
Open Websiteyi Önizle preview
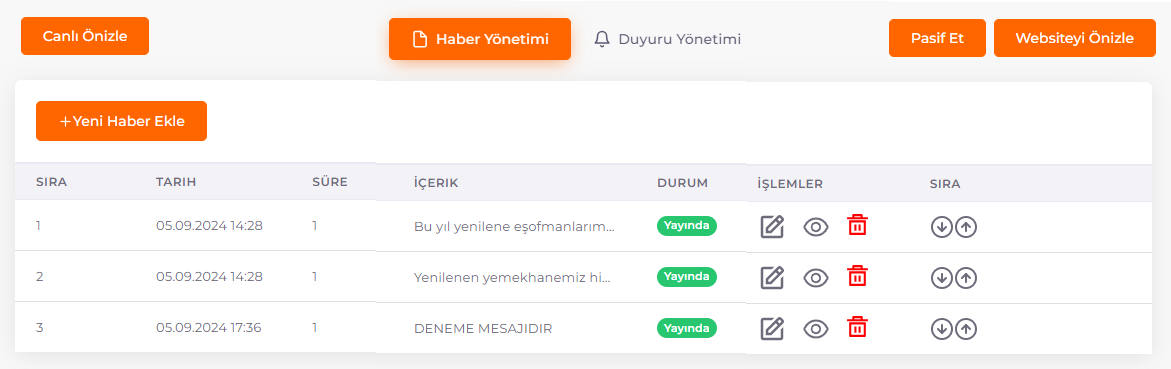1075,38
